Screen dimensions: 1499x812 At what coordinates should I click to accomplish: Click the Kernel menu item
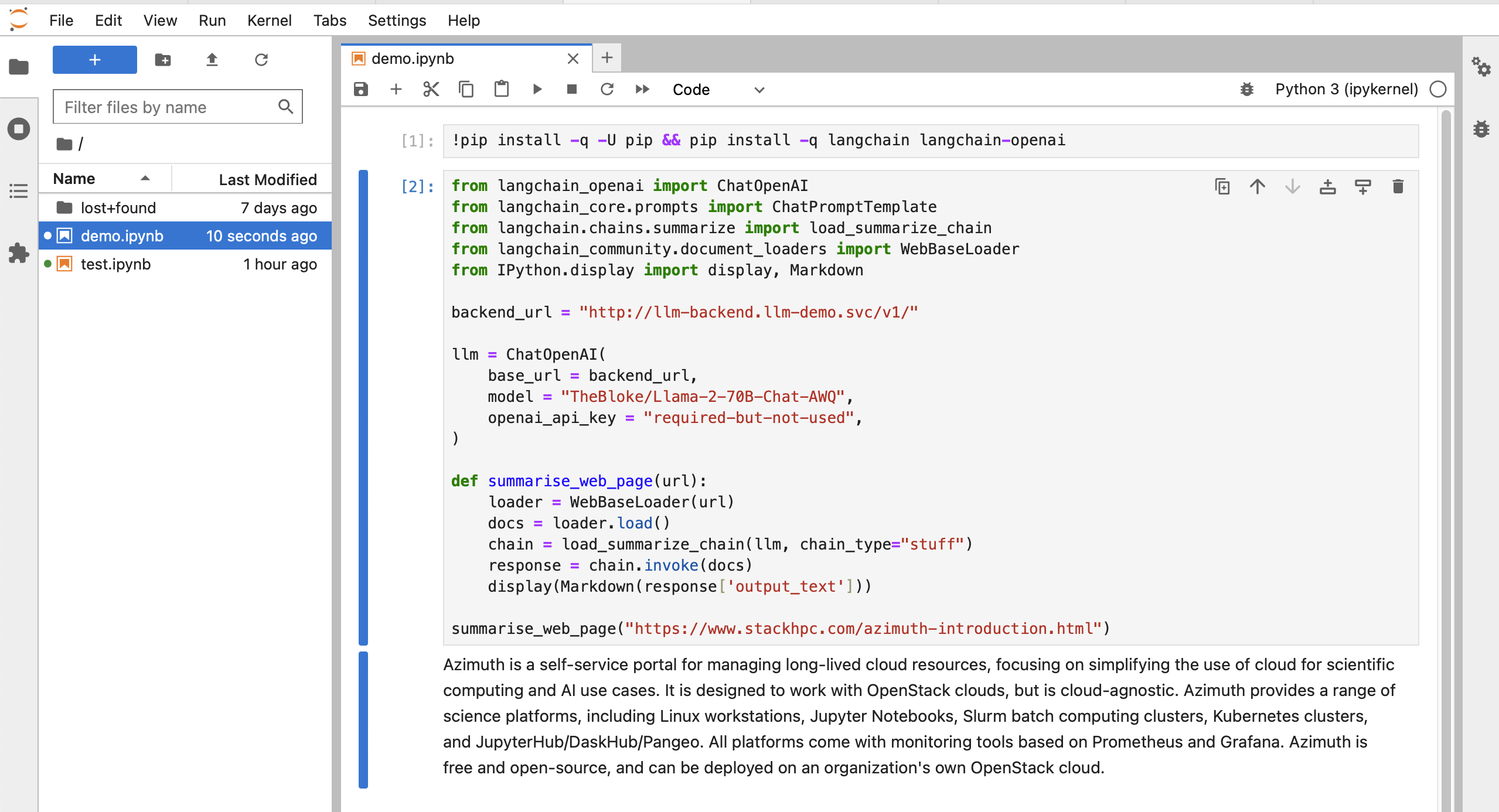270,19
